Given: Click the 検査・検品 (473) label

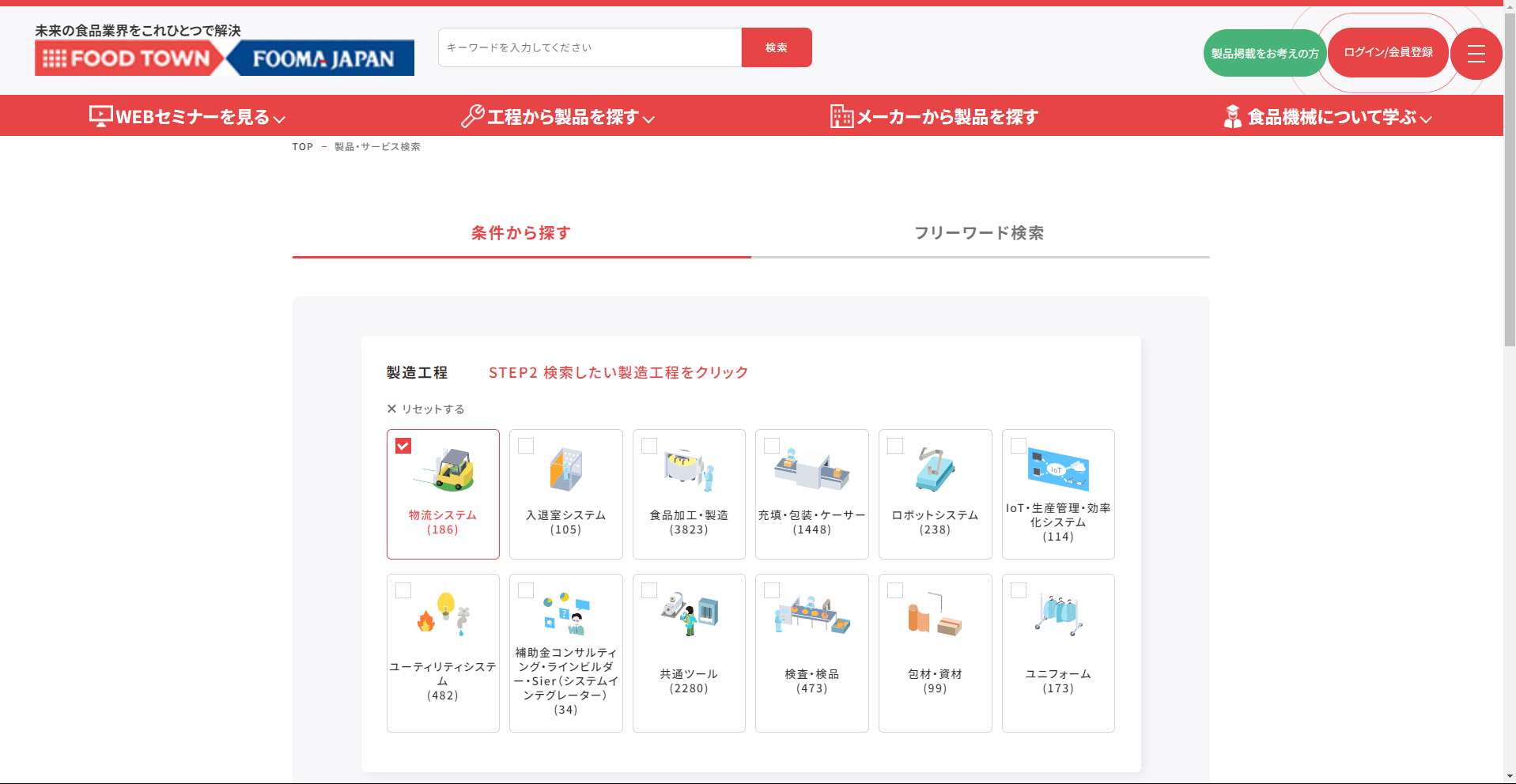Looking at the screenshot, I should [x=812, y=681].
